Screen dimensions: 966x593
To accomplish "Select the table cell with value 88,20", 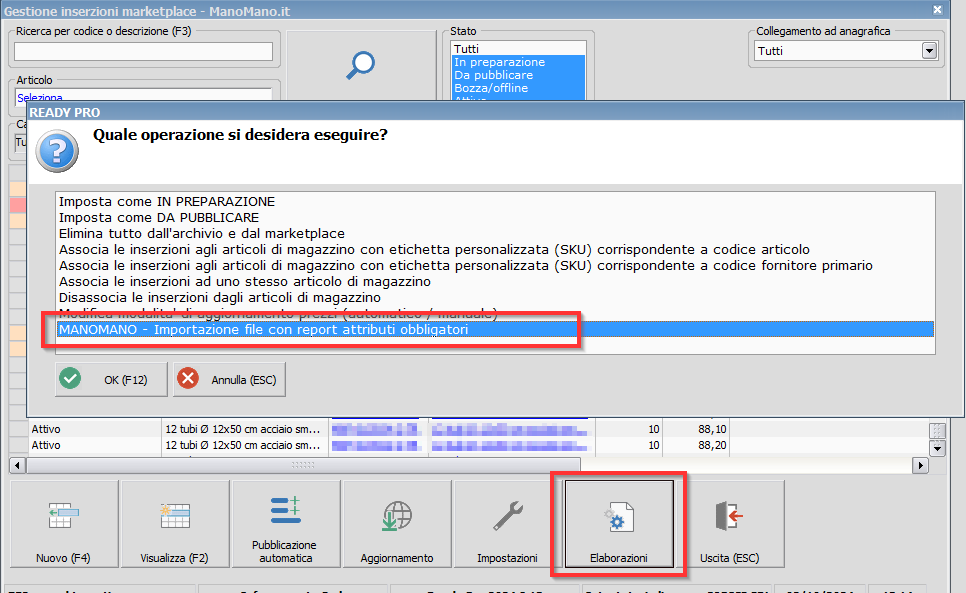I will pos(696,445).
